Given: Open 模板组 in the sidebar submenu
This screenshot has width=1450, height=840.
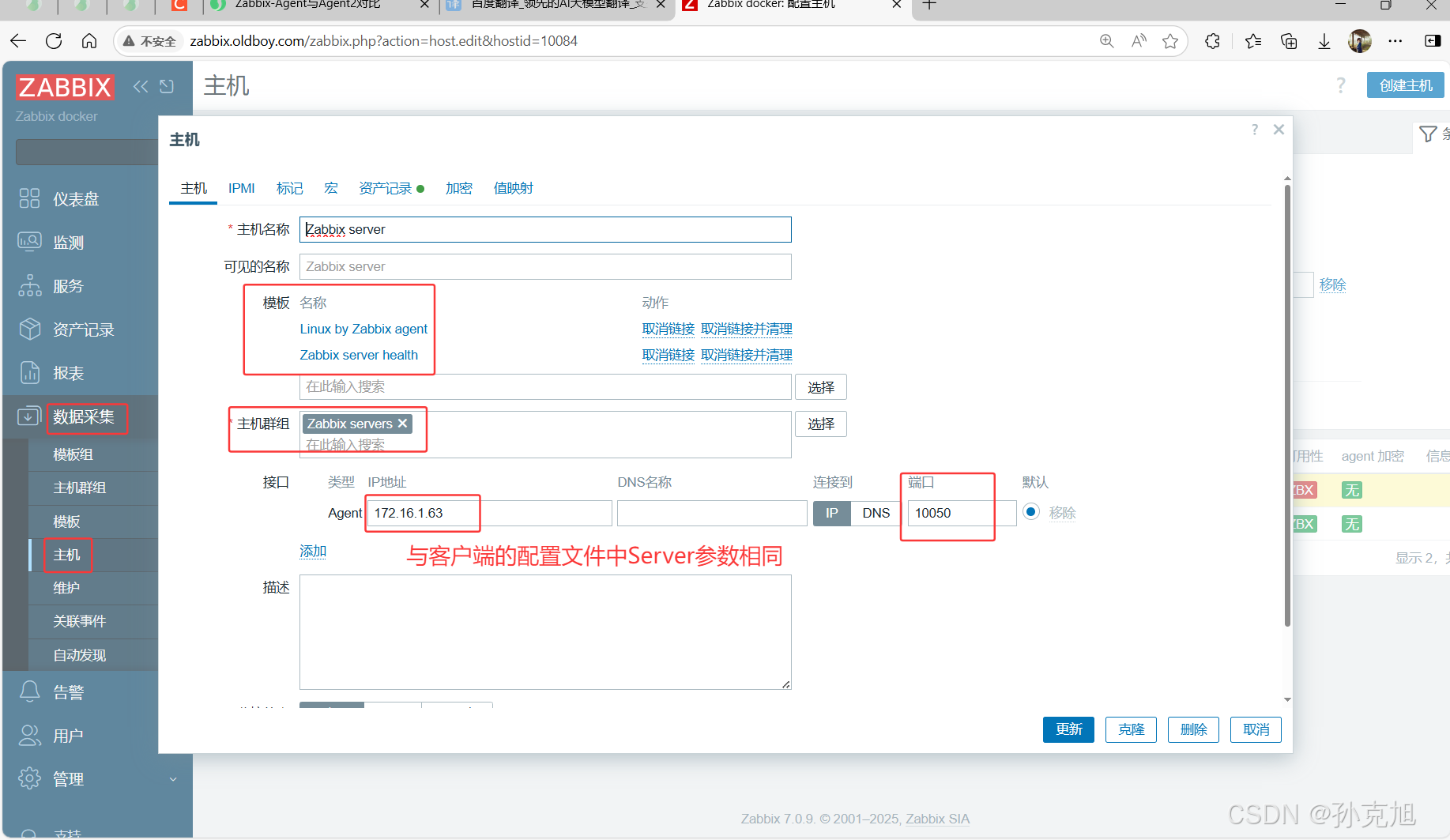Looking at the screenshot, I should (73, 454).
